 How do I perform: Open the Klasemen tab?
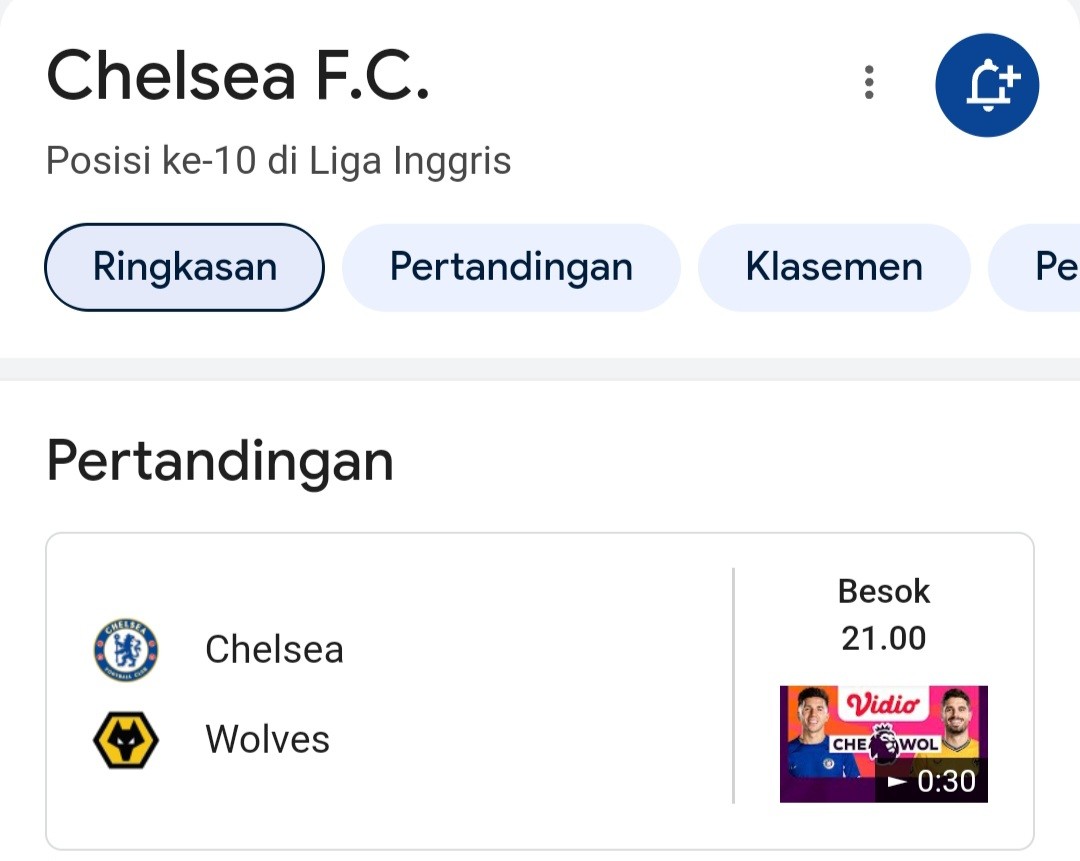point(834,267)
